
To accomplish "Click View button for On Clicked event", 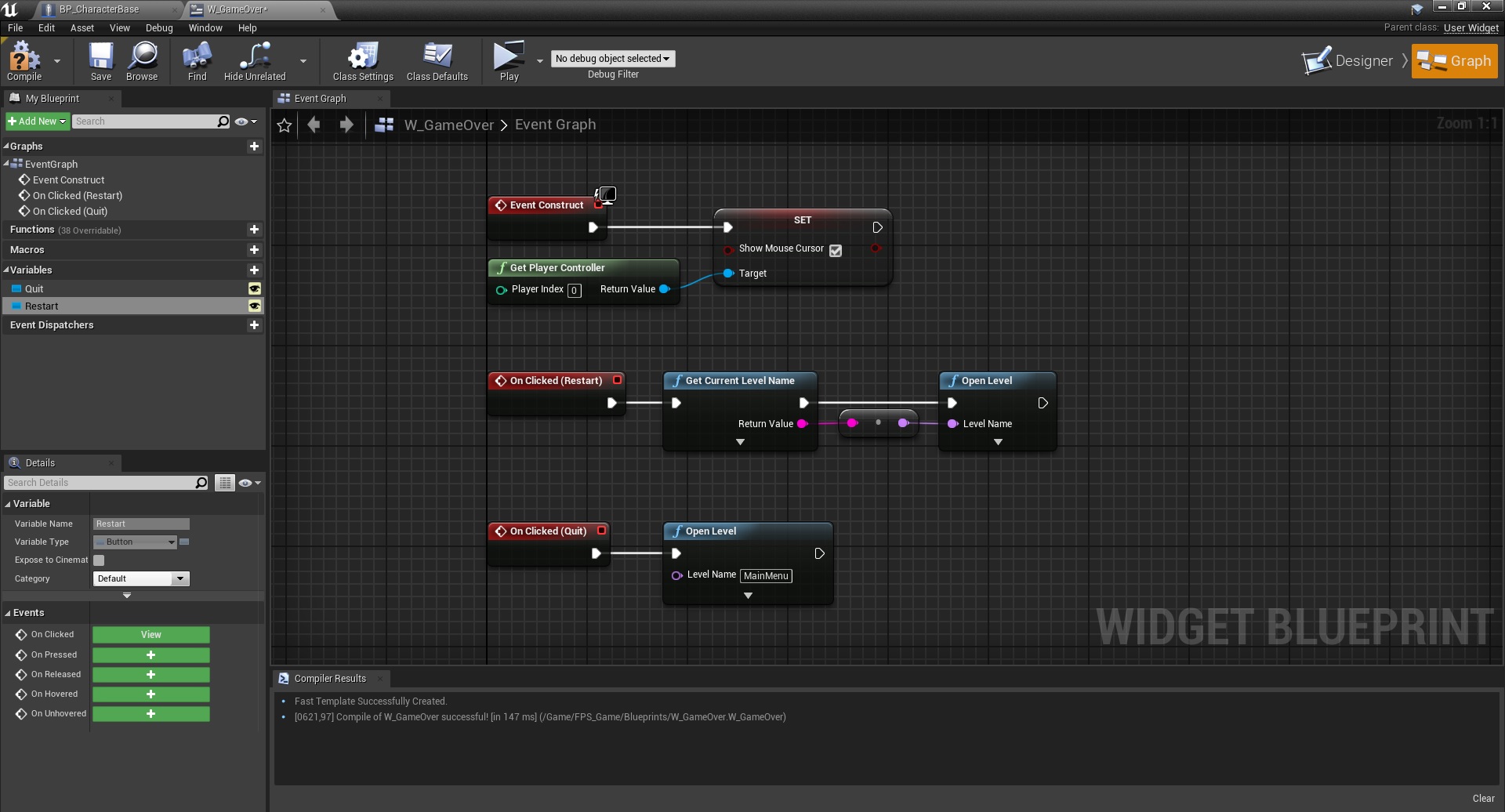I will click(150, 635).
